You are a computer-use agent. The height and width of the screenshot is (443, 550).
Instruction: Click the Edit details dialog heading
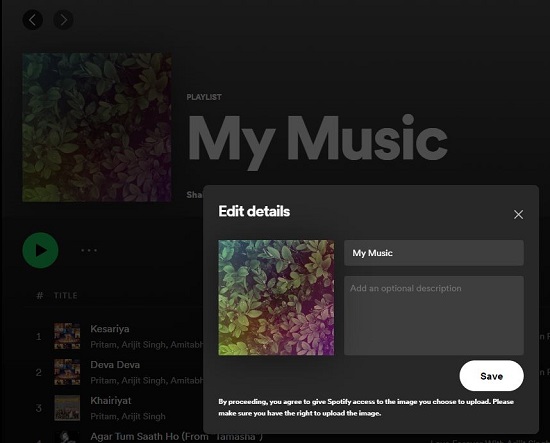pyautogui.click(x=254, y=212)
